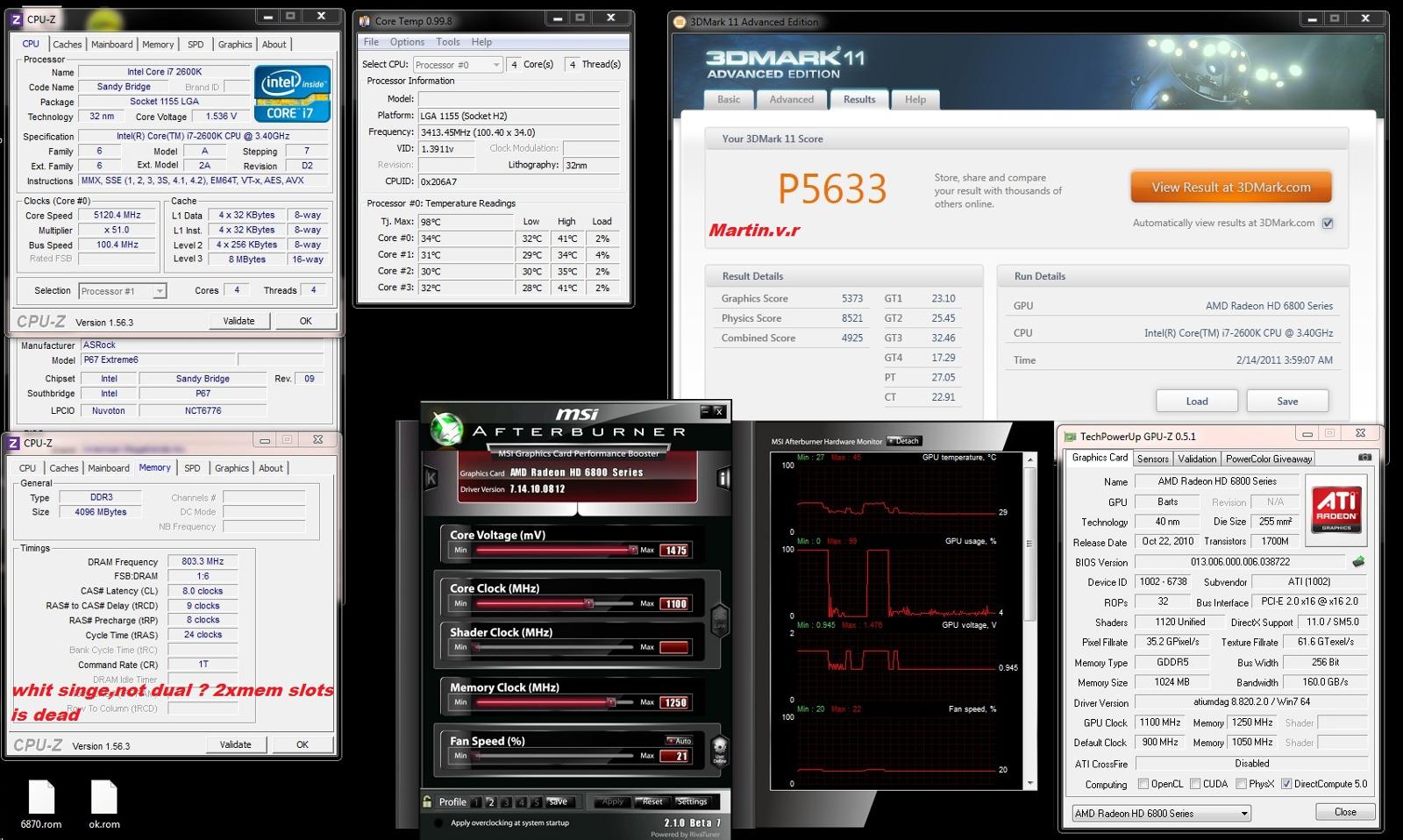Toggle the OpenCL checkbox in GPU-Z

coord(1143,784)
